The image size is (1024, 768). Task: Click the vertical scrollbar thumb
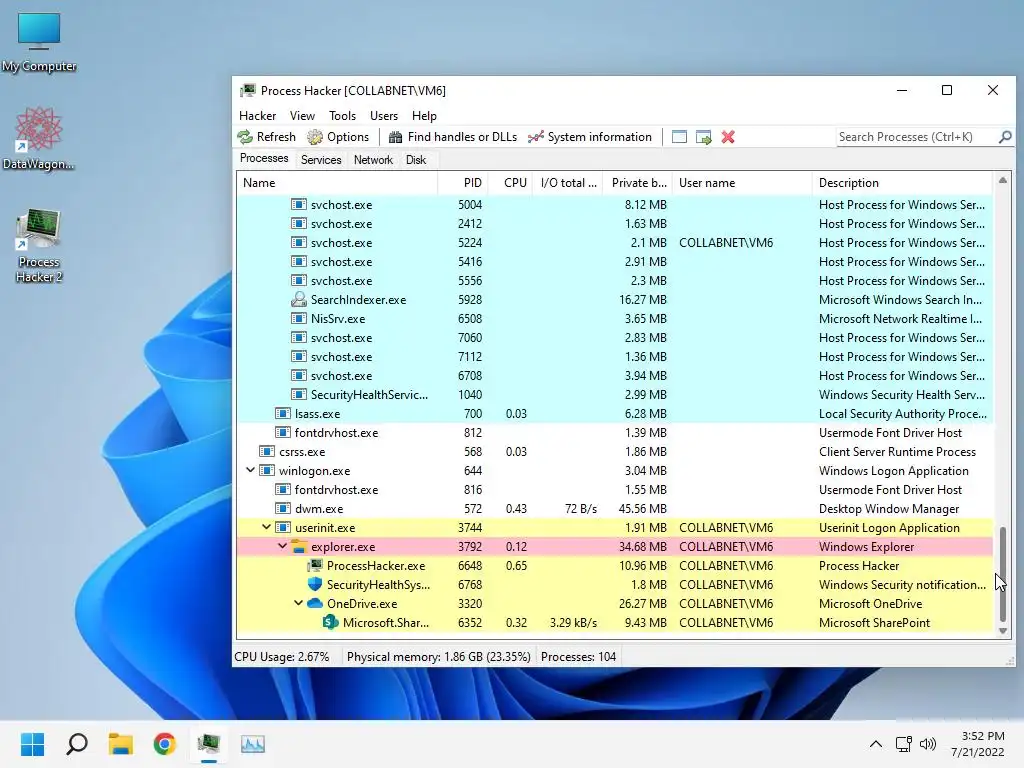point(1002,573)
